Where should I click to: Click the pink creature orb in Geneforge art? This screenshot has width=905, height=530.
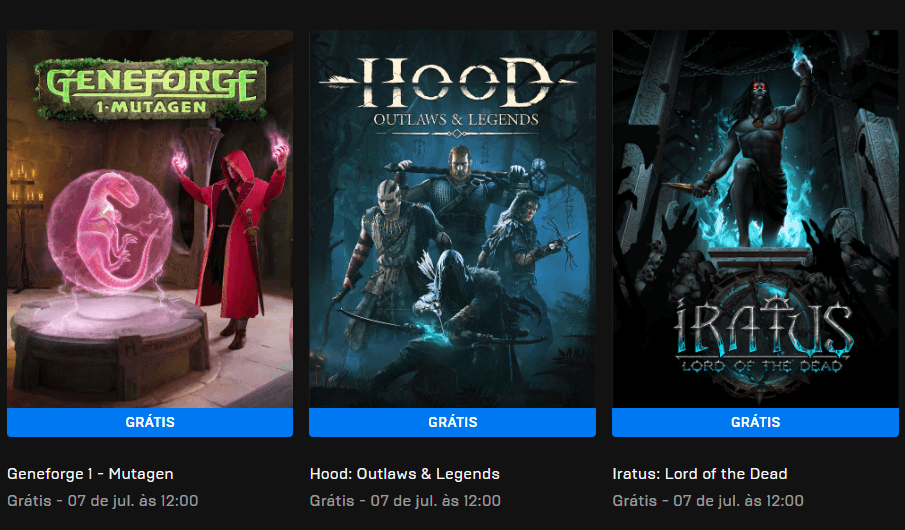pyautogui.click(x=110, y=232)
